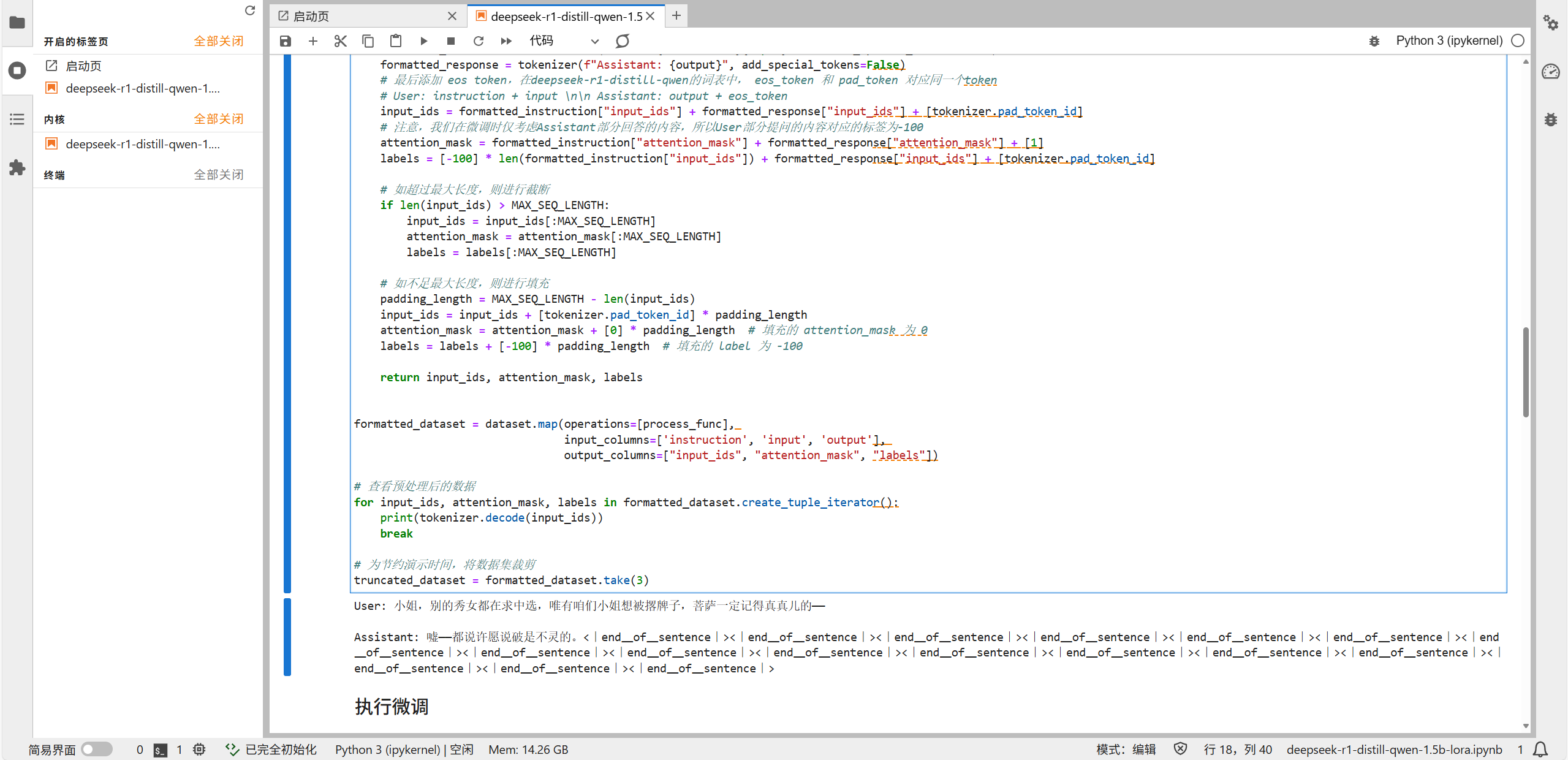The height and width of the screenshot is (760, 1568).
Task: Save the notebook with the floppy icon
Action: click(285, 41)
